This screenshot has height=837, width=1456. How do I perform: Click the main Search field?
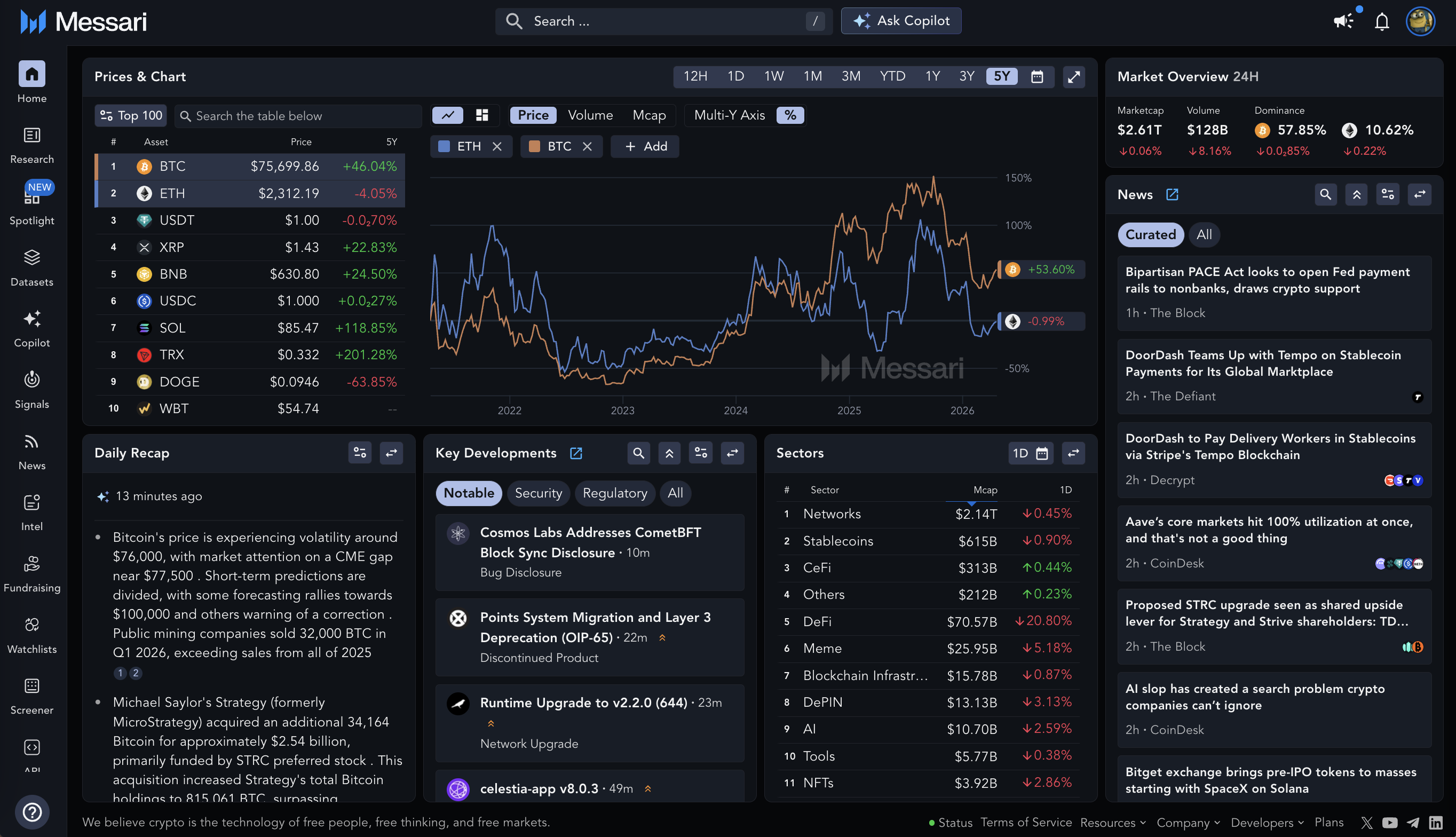(x=663, y=21)
